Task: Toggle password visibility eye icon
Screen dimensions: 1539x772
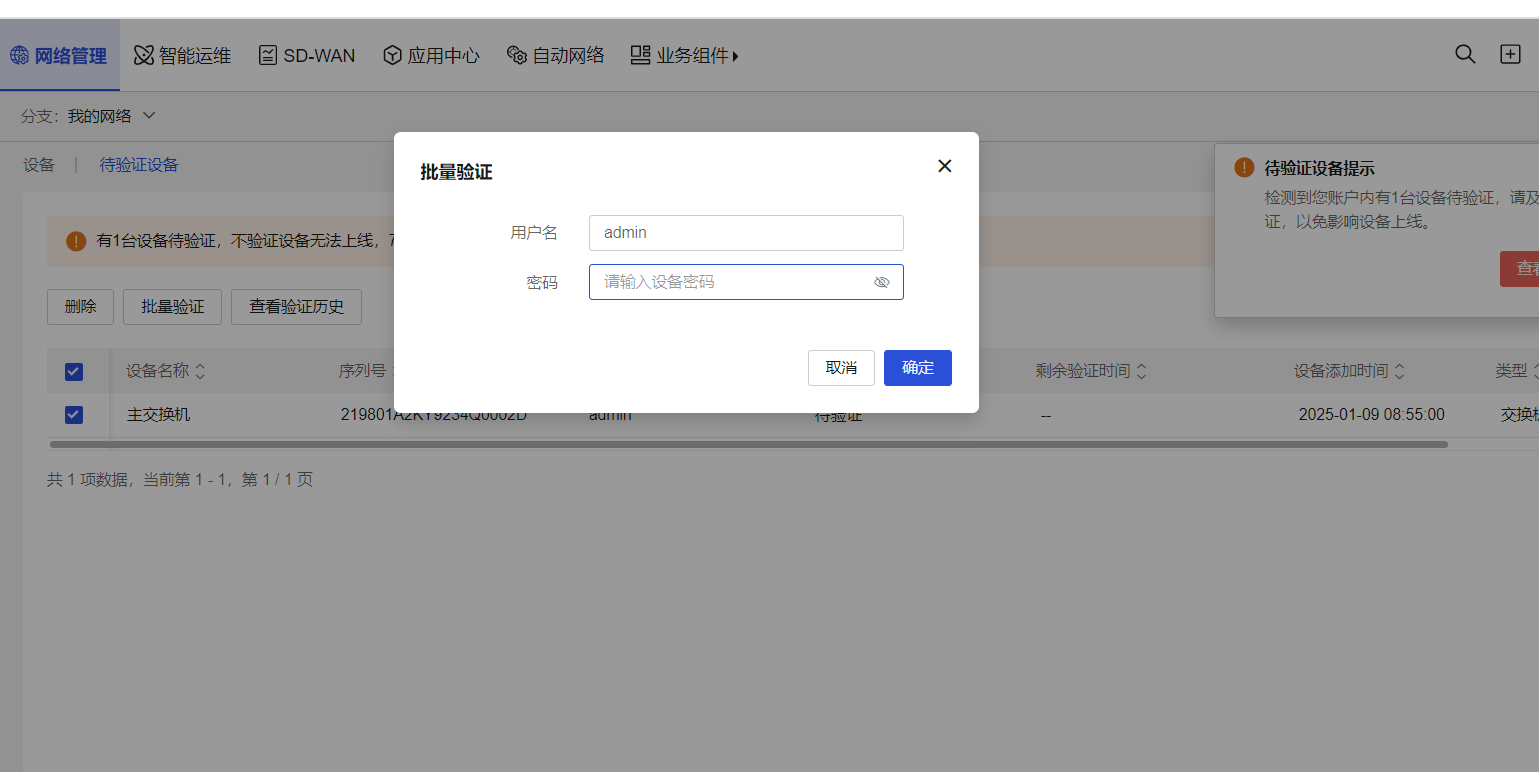Action: coord(881,283)
